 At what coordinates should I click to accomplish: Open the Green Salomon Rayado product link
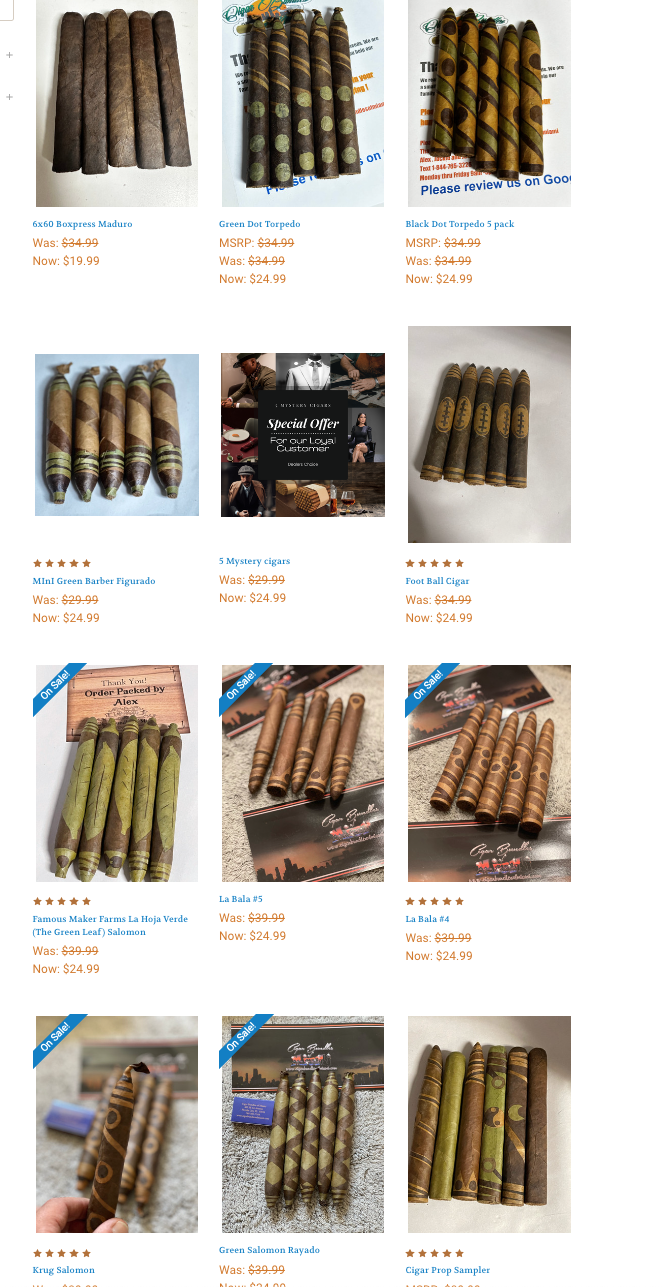pos(269,1250)
